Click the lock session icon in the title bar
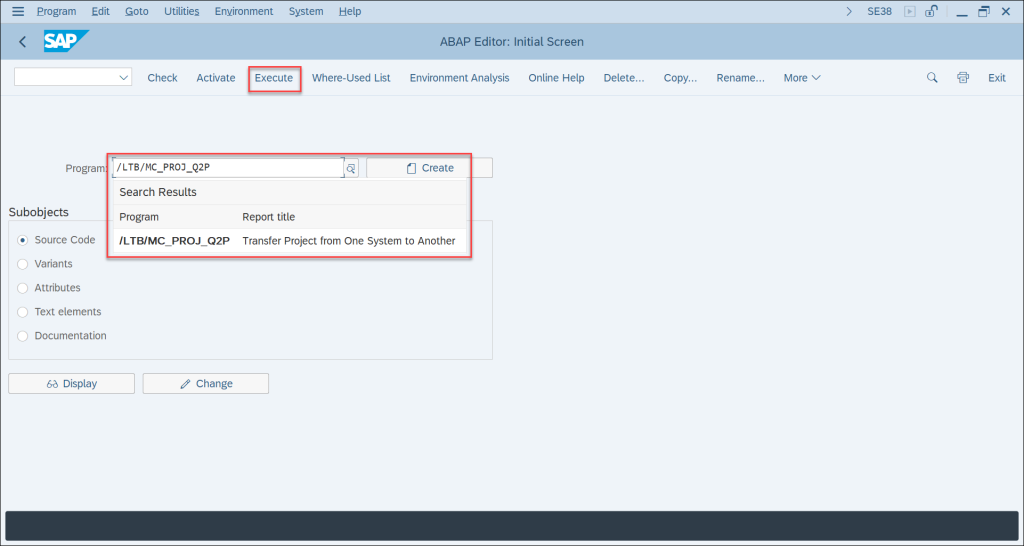The width and height of the screenshot is (1024, 546). pyautogui.click(x=932, y=11)
